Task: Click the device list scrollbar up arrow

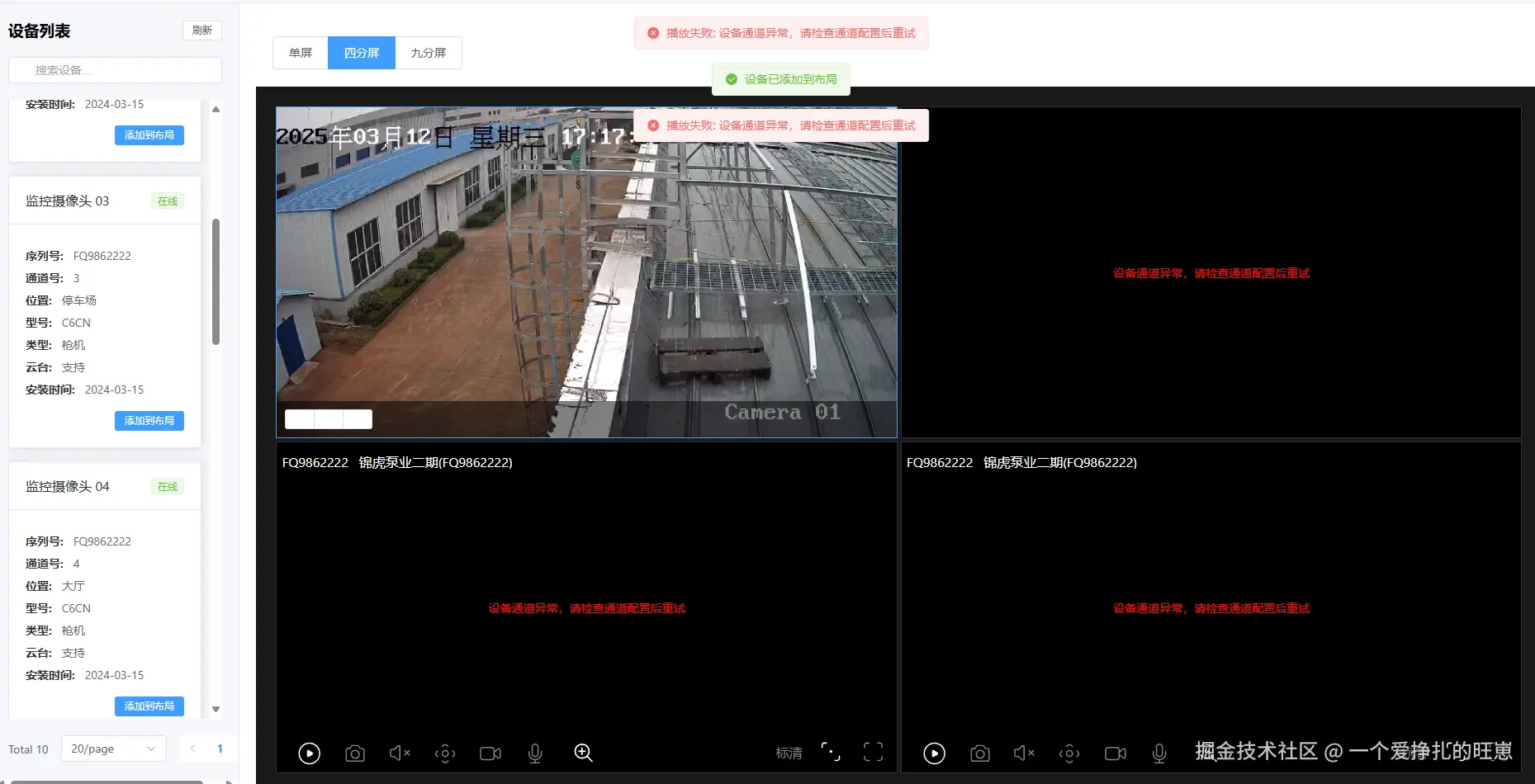Action: coord(216,109)
